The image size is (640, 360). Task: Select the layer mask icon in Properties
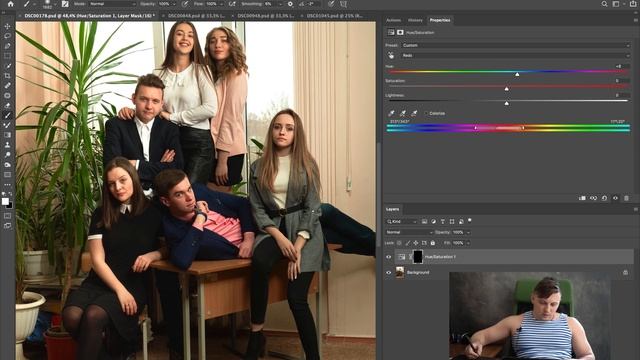400,32
